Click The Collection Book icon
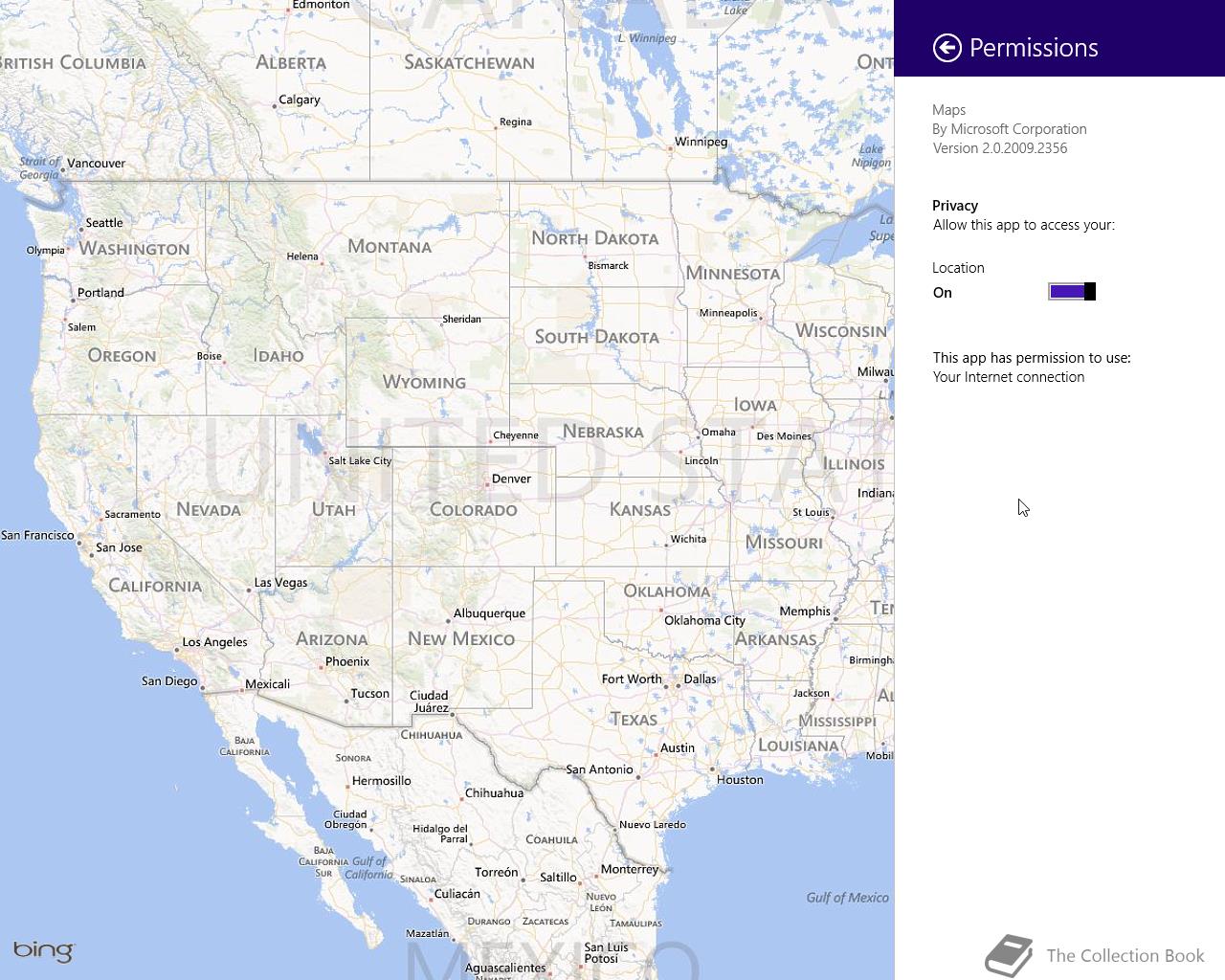Screen dimensions: 1225x980 coord(1009,955)
